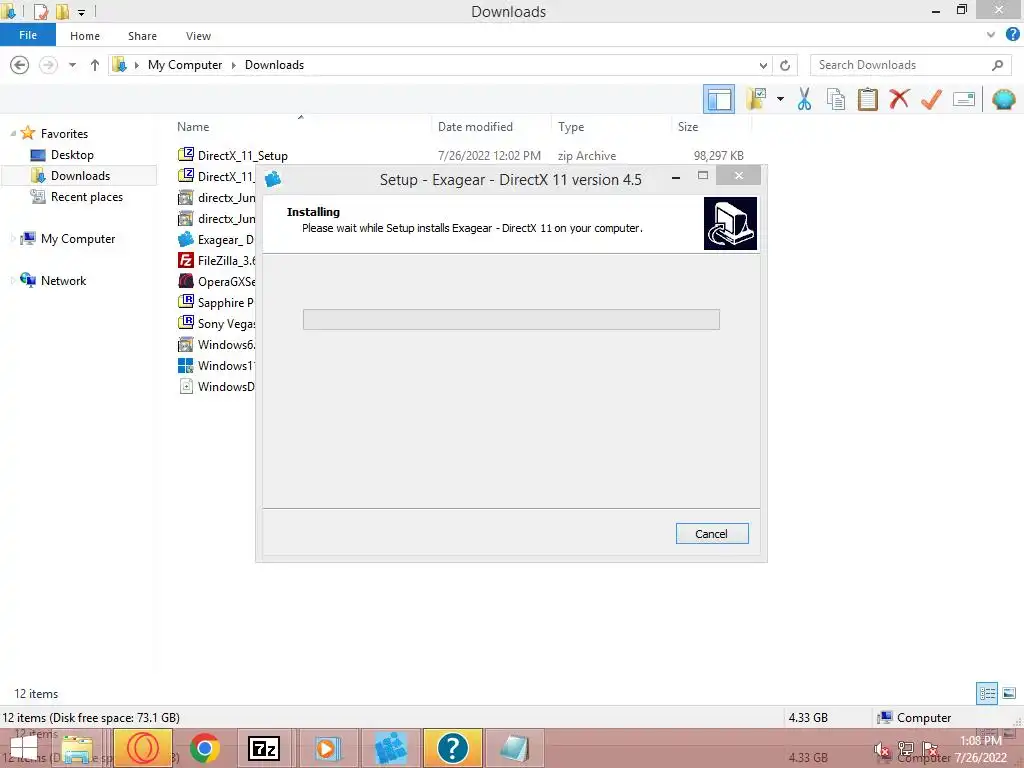Image resolution: width=1024 pixels, height=768 pixels.
Task: Switch to large icons view
Action: click(1009, 693)
